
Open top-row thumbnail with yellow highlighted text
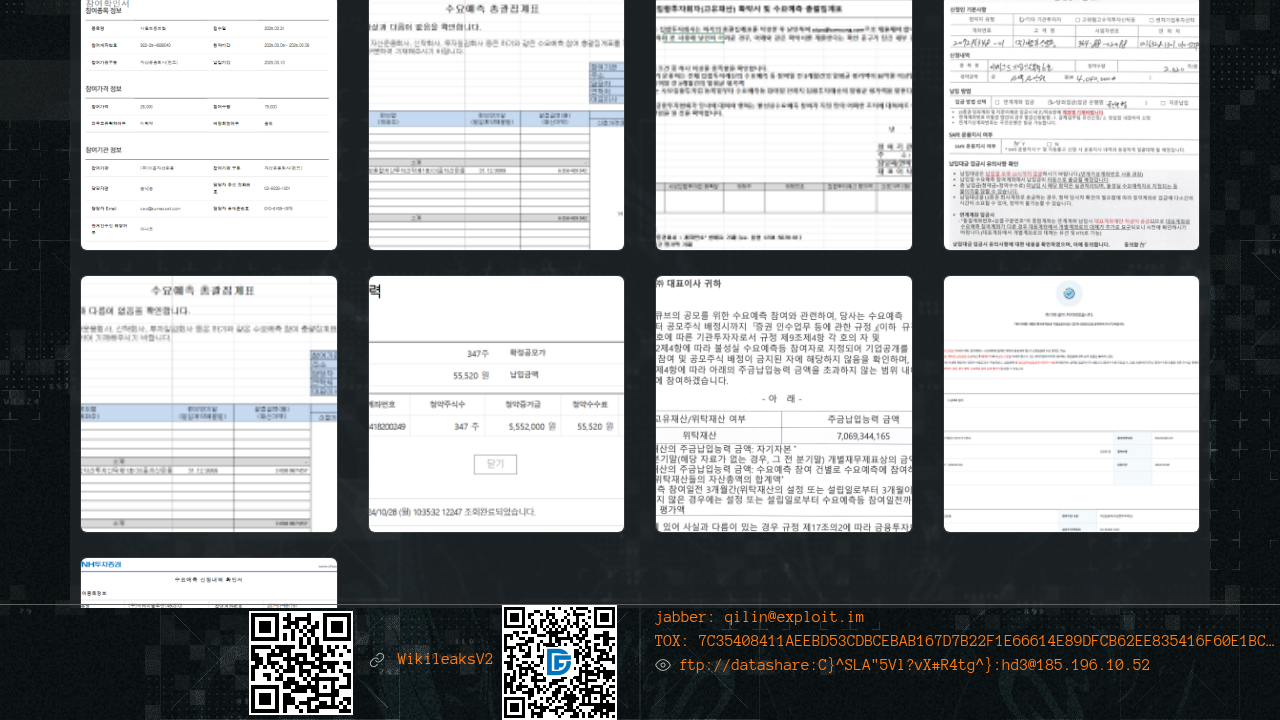pyautogui.click(x=784, y=124)
